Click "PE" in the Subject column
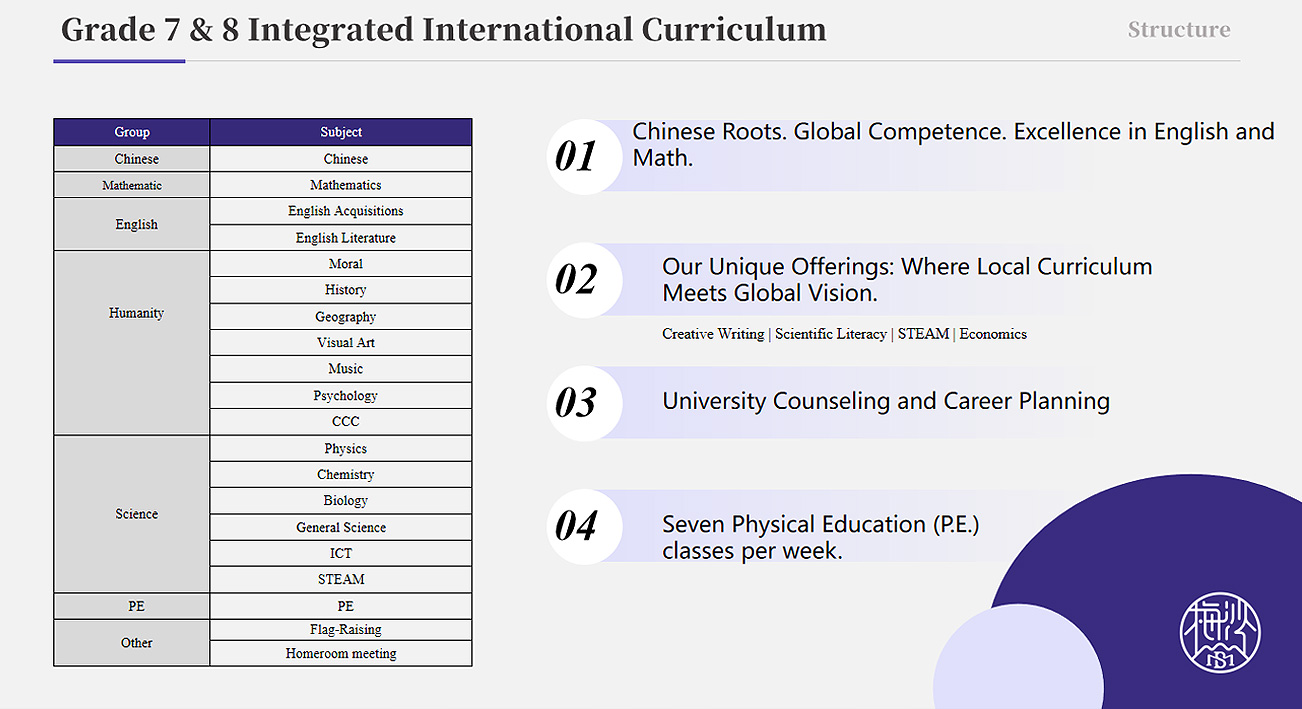The height and width of the screenshot is (709, 1302). pos(341,606)
